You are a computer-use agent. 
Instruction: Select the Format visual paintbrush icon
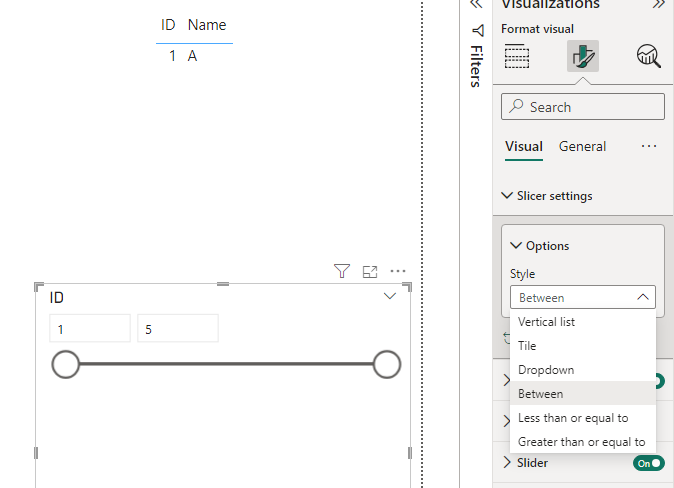click(582, 56)
